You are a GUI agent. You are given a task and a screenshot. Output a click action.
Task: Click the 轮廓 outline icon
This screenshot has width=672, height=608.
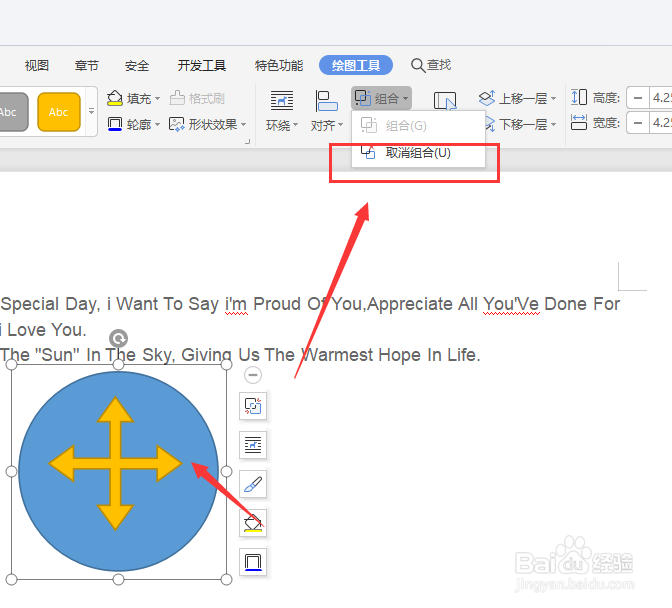click(x=114, y=124)
